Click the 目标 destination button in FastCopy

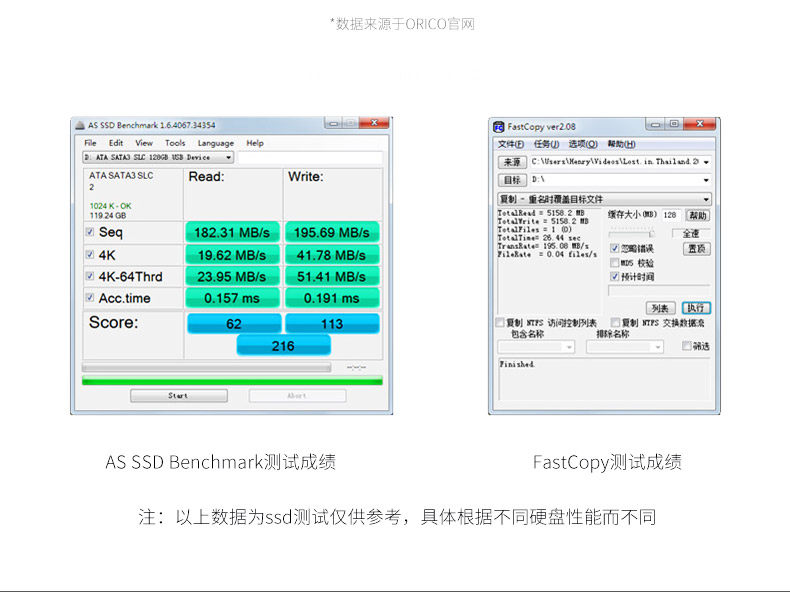click(x=512, y=180)
